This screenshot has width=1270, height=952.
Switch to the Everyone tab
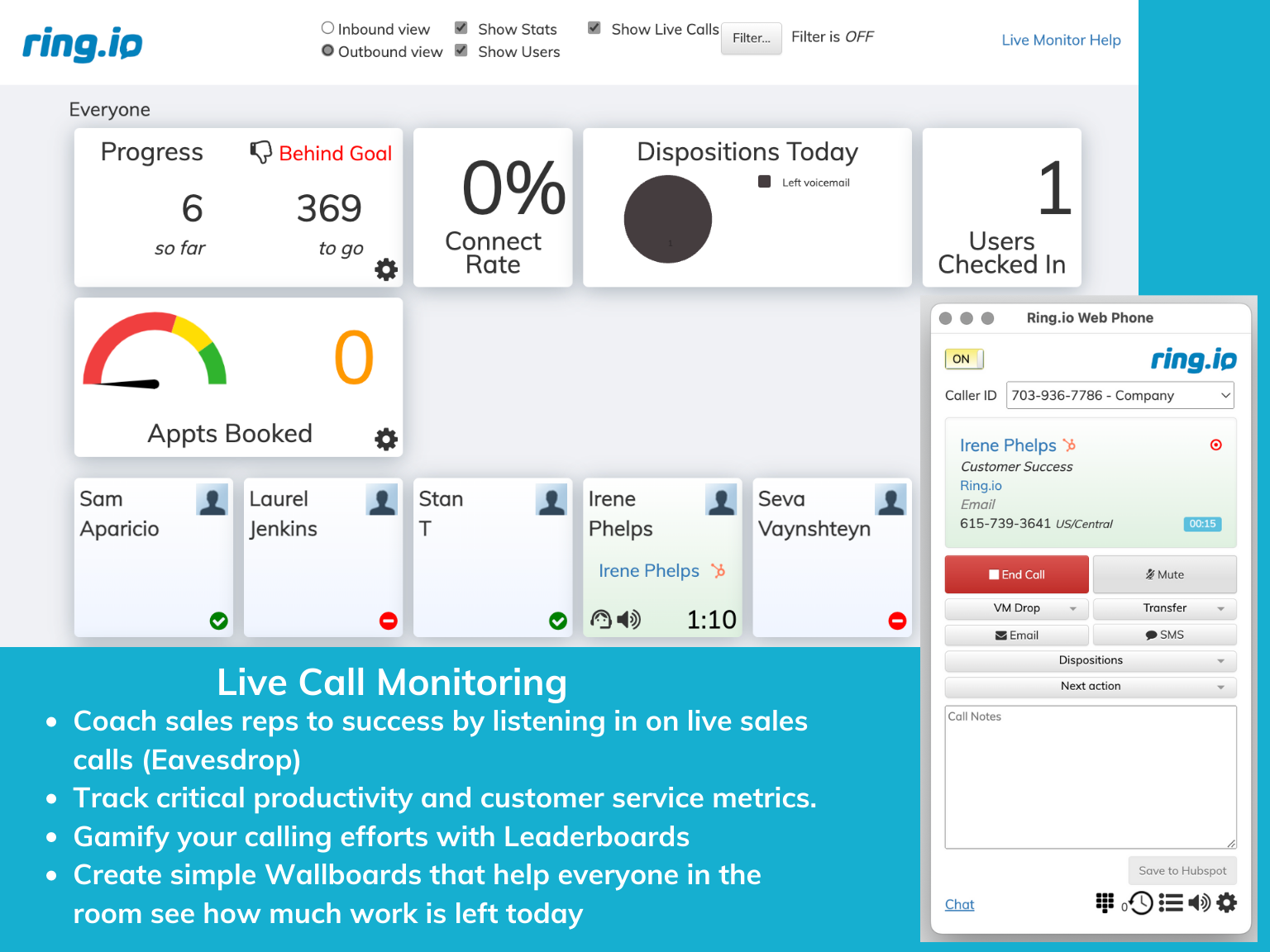[109, 108]
